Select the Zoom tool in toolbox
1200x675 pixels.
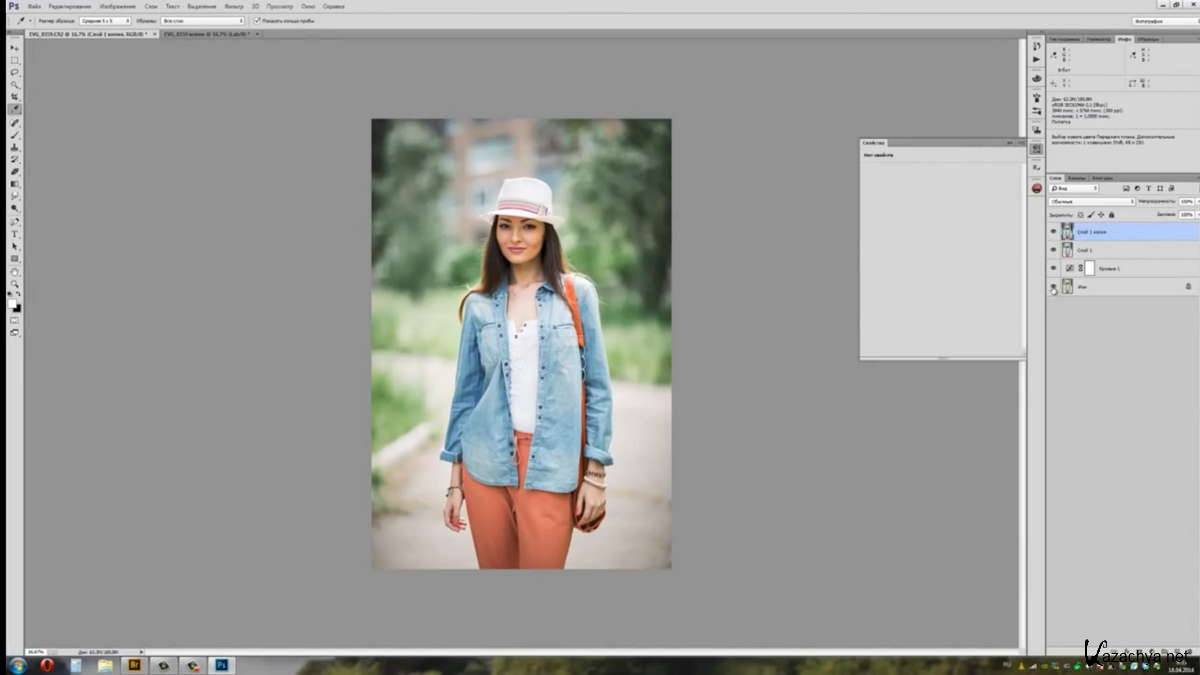[x=15, y=284]
